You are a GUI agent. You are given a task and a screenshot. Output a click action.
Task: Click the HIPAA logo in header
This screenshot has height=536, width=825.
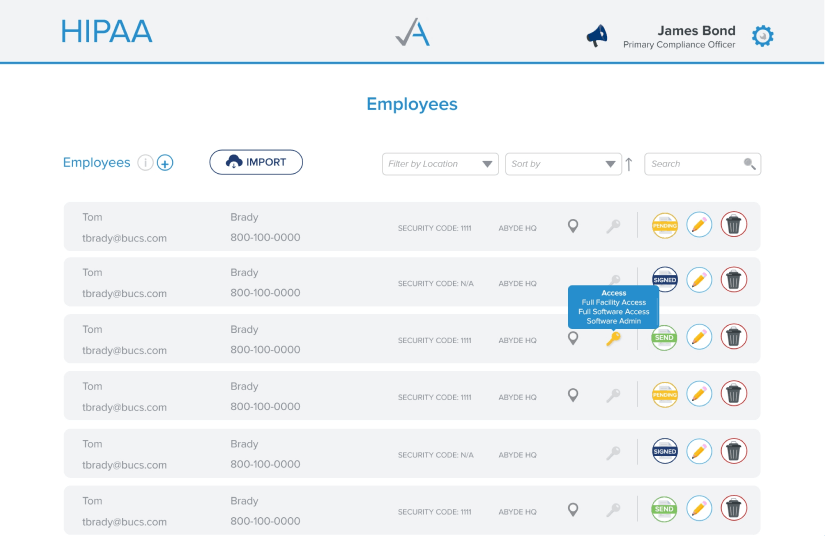107,32
